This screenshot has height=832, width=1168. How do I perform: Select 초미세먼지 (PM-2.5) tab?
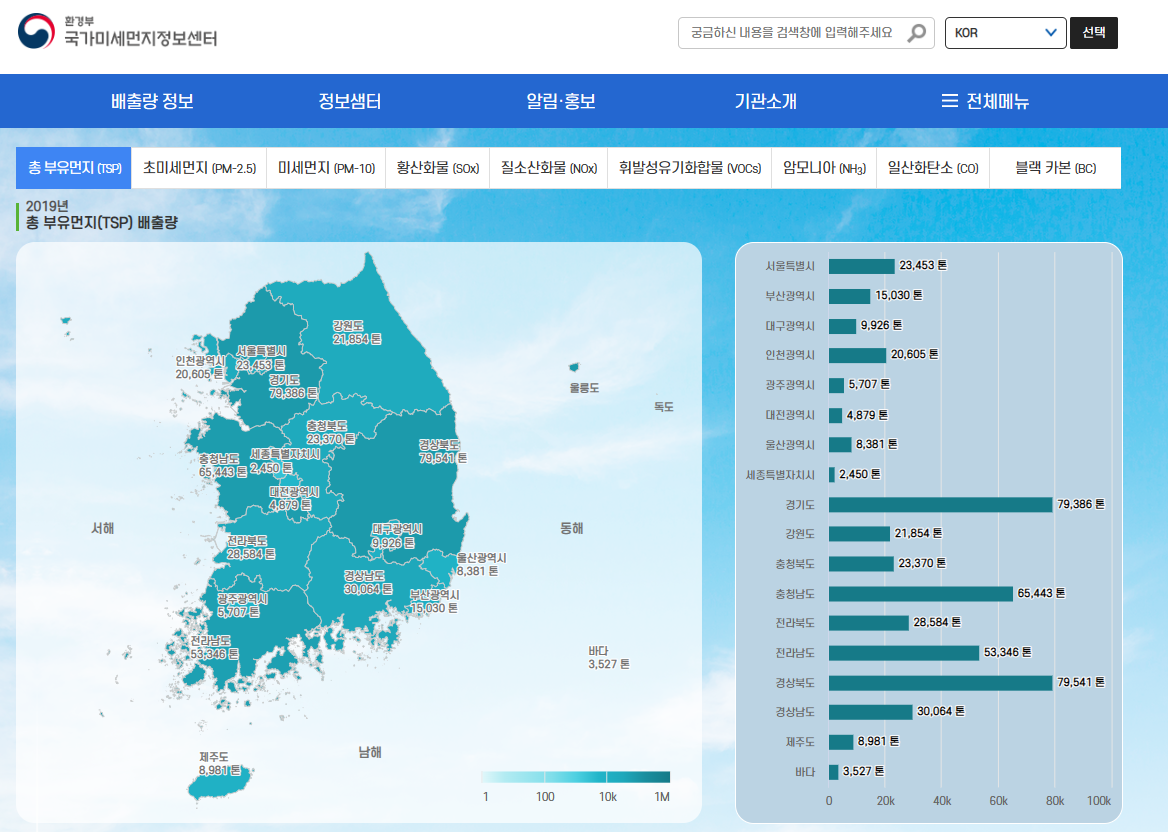[x=198, y=168]
